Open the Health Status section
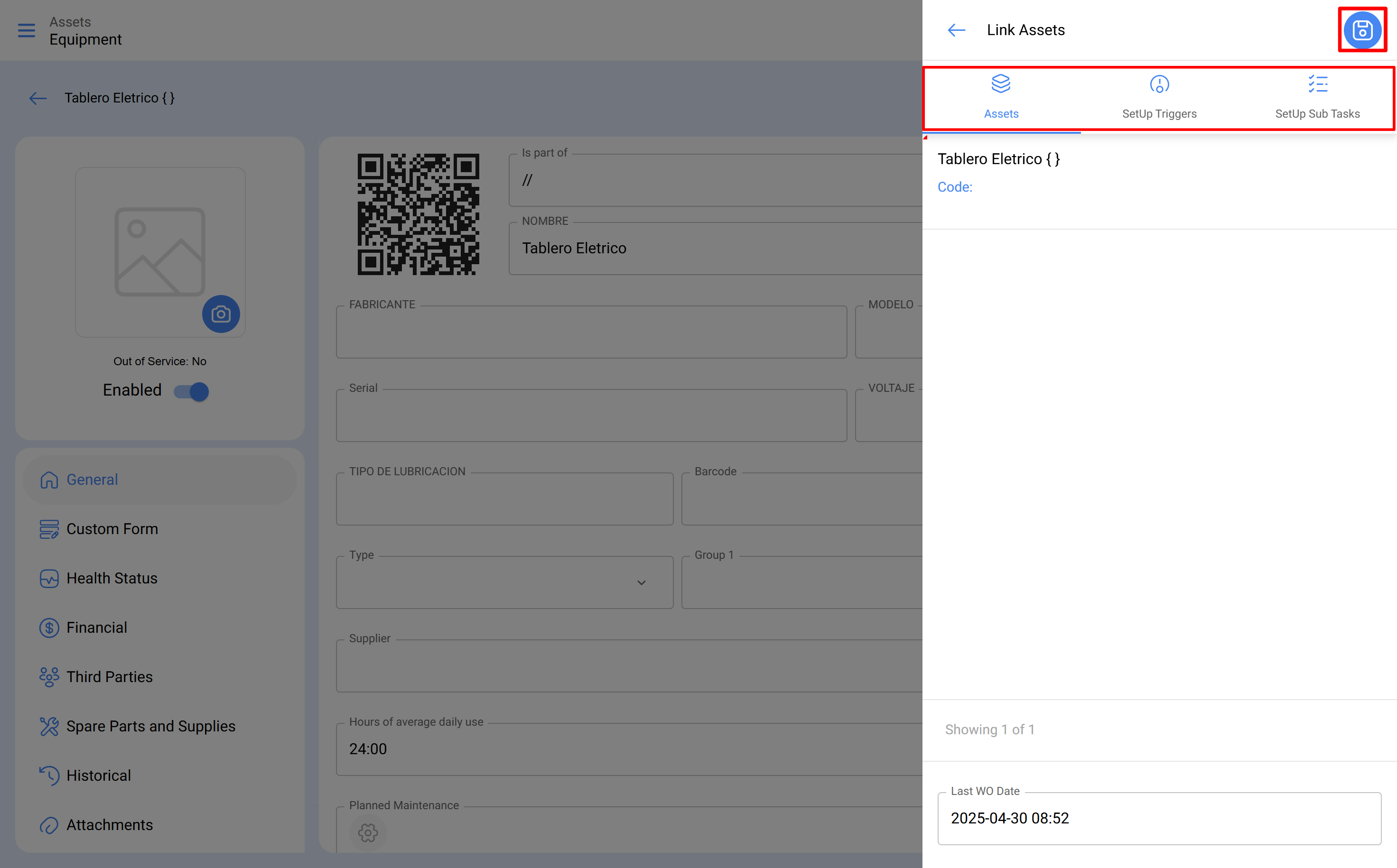1397x868 pixels. click(160, 579)
